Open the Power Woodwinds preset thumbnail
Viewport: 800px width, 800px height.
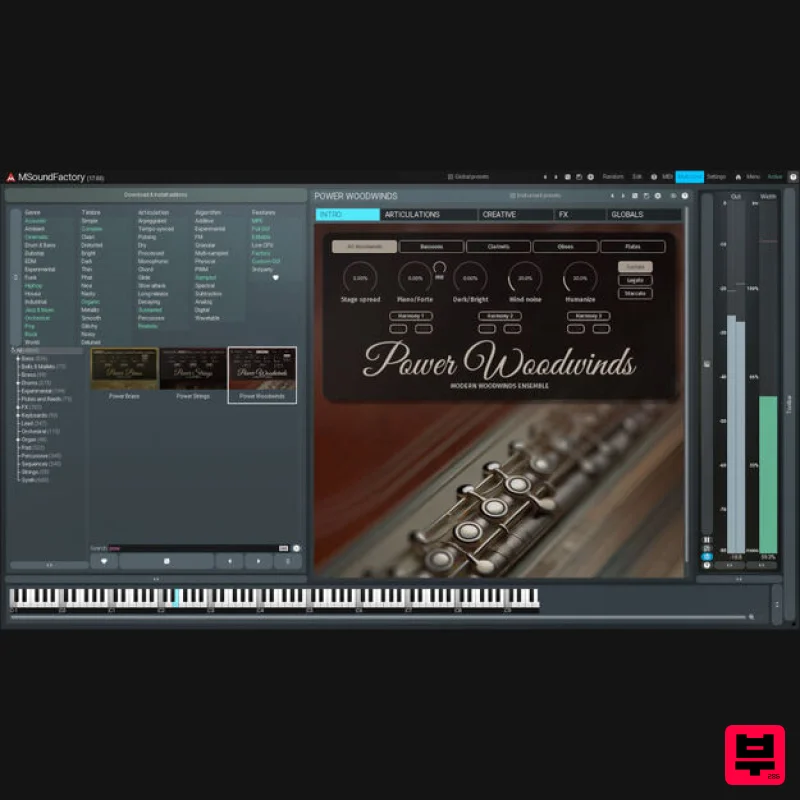[262, 370]
